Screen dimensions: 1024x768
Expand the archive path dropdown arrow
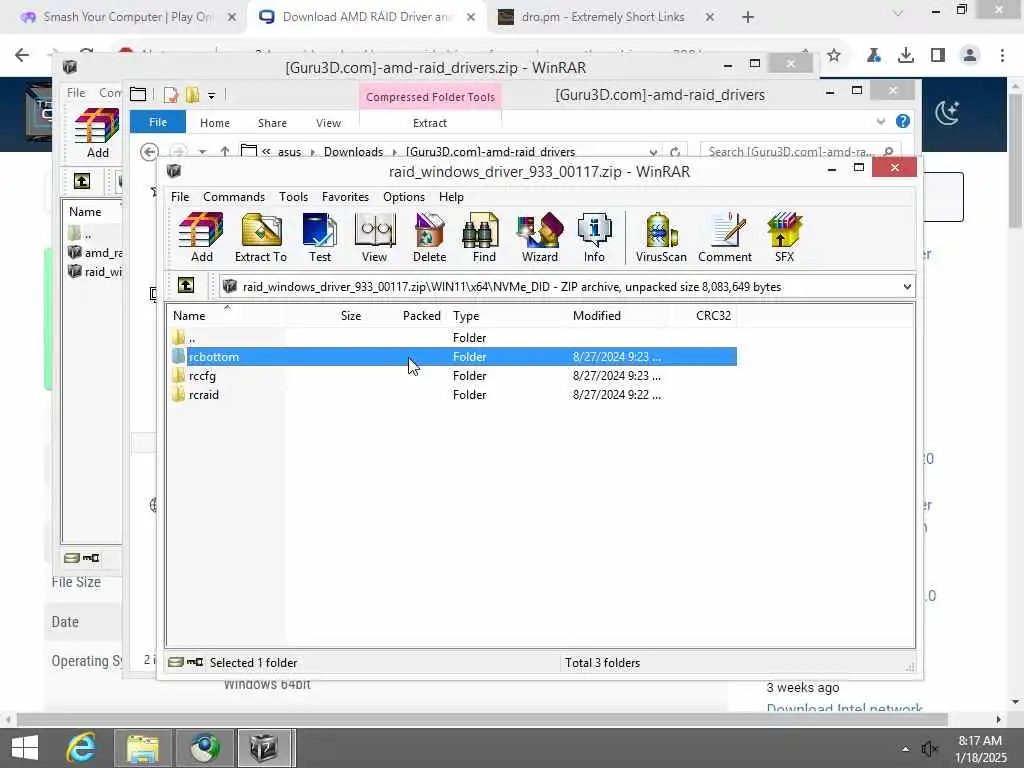tap(907, 287)
